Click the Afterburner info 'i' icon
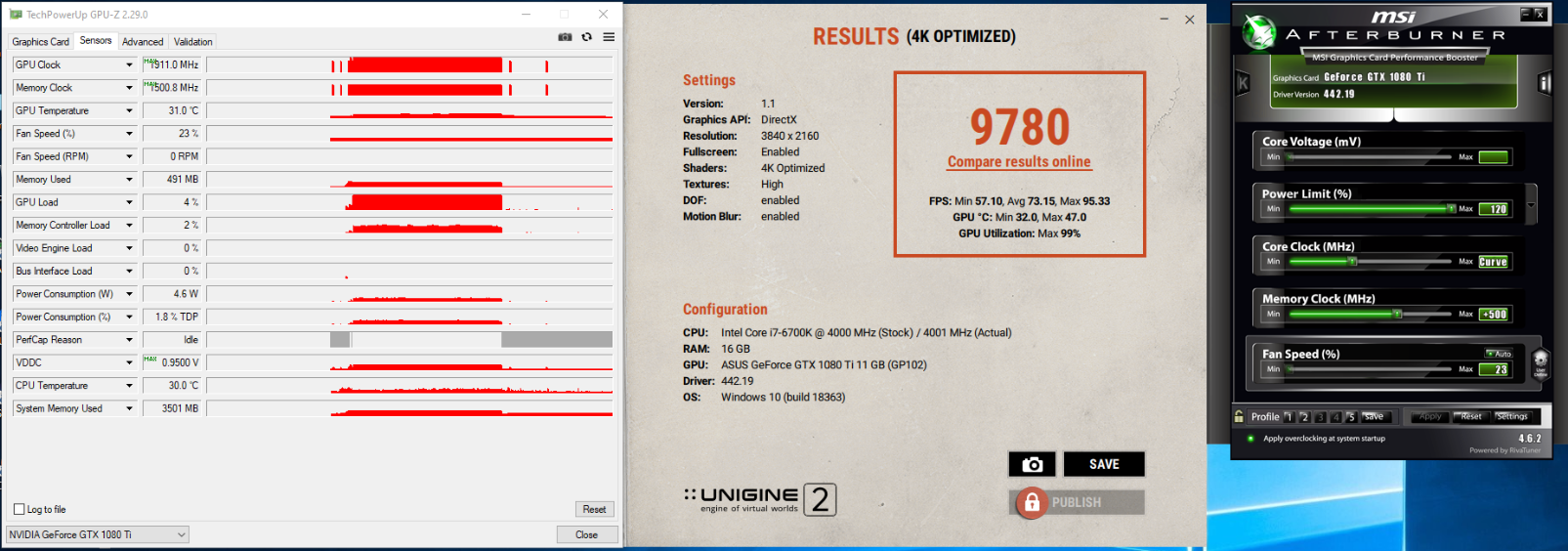The height and width of the screenshot is (551, 1568). (x=1545, y=83)
